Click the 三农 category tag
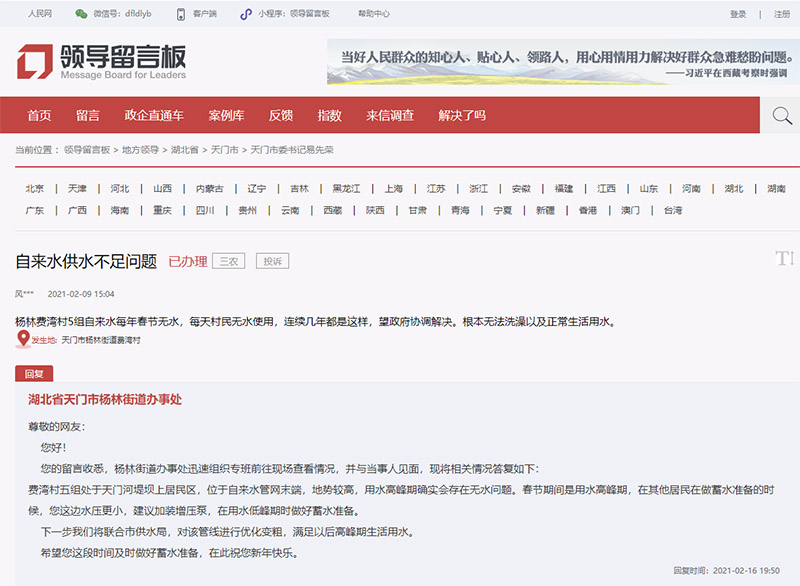The width and height of the screenshot is (800, 586). point(229,261)
